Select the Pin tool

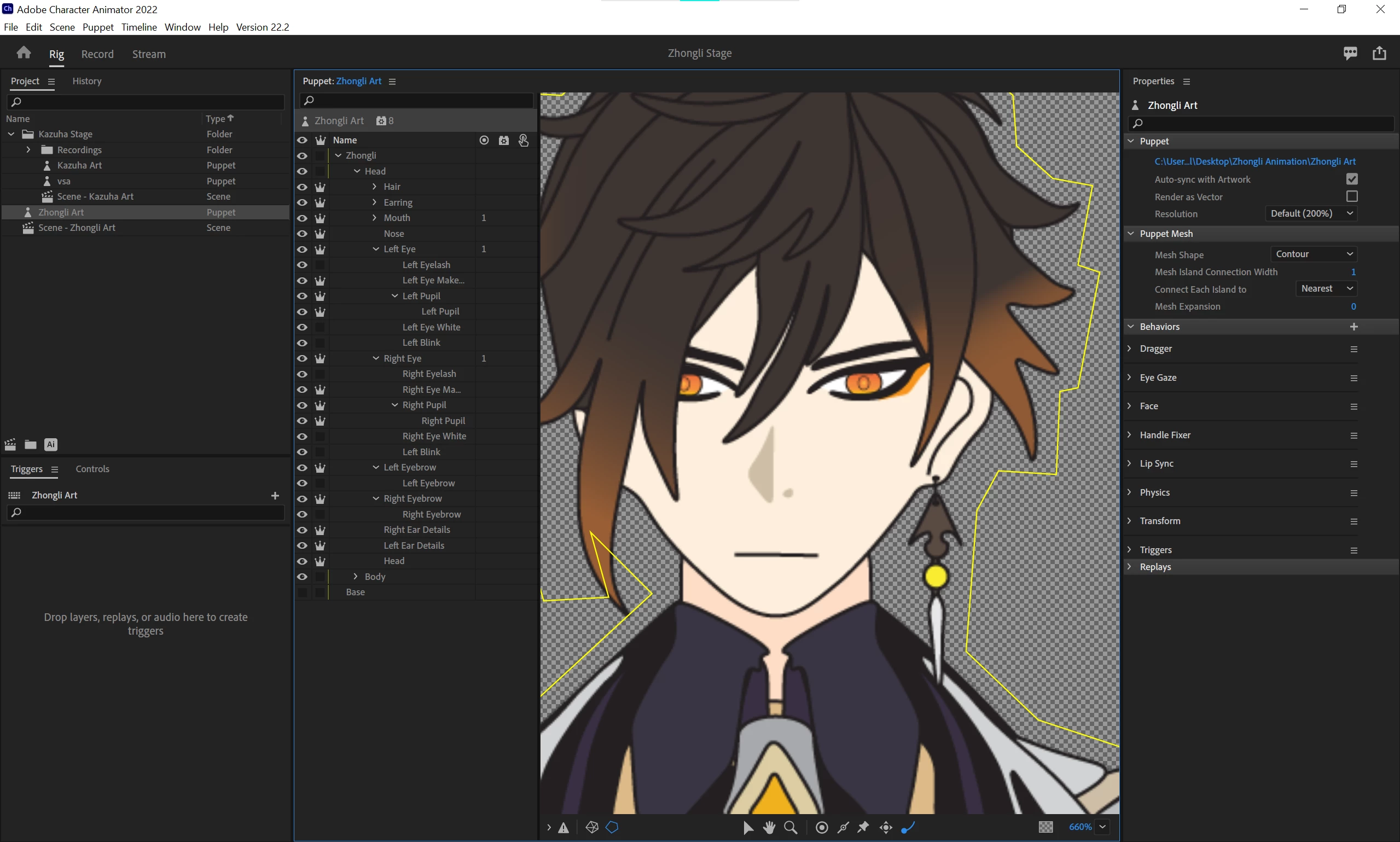(x=863, y=827)
